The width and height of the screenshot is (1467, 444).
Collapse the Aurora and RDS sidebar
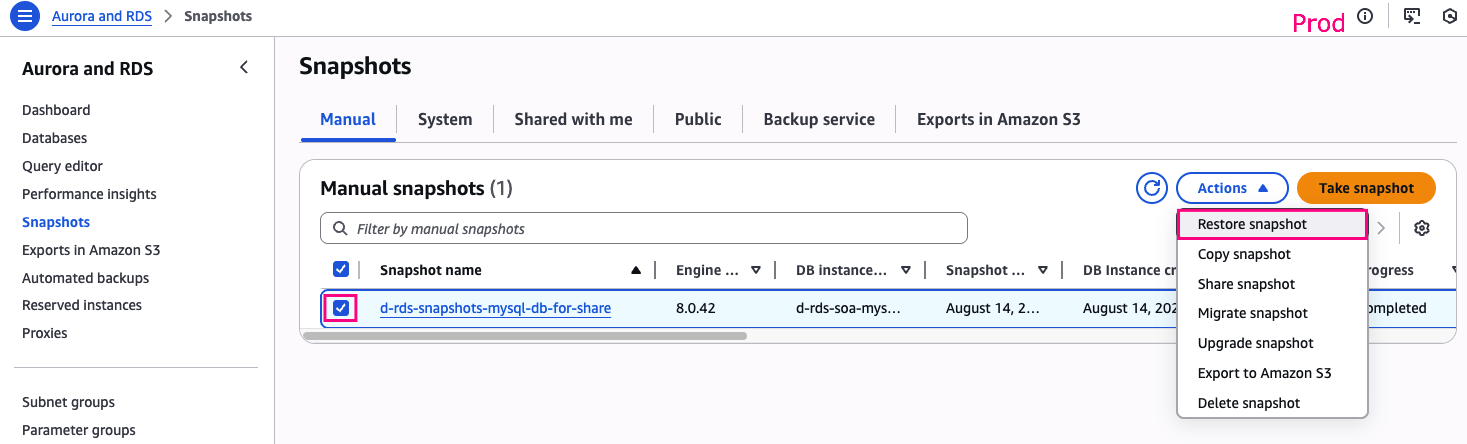243,68
